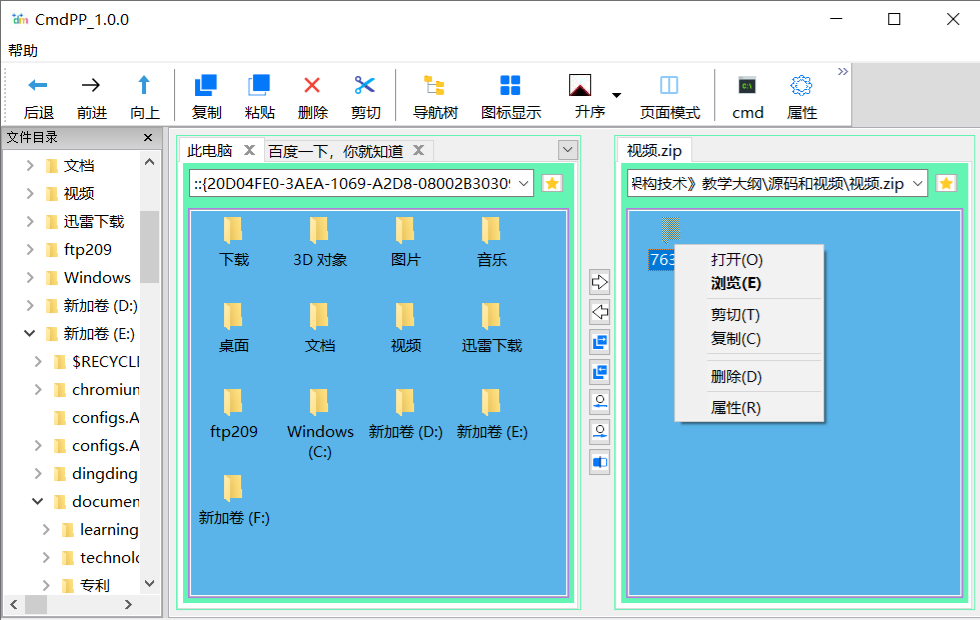Click the blue copy-to-right pane button
The height and width of the screenshot is (620, 980).
click(599, 342)
